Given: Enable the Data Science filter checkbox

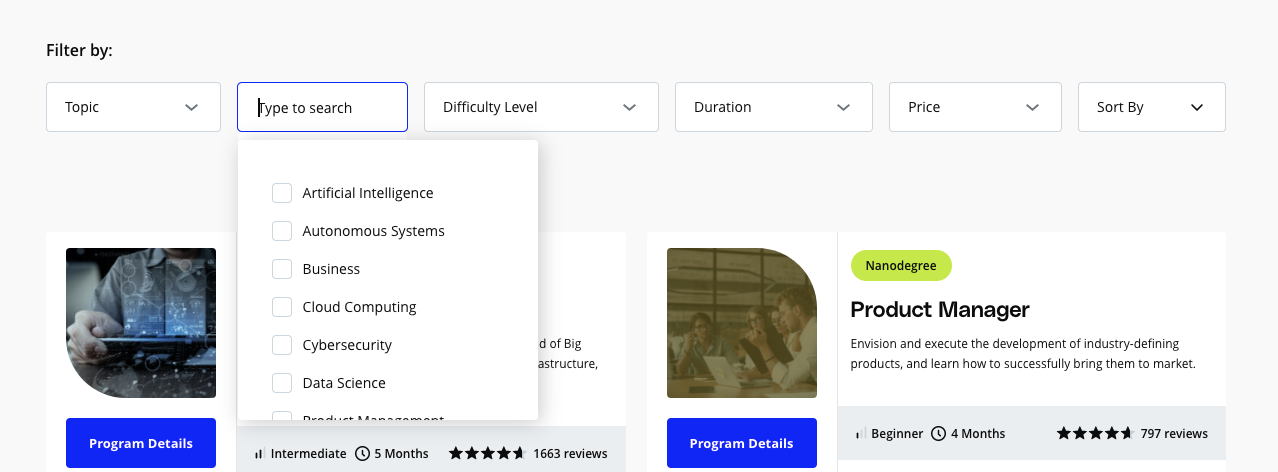Looking at the screenshot, I should [282, 383].
